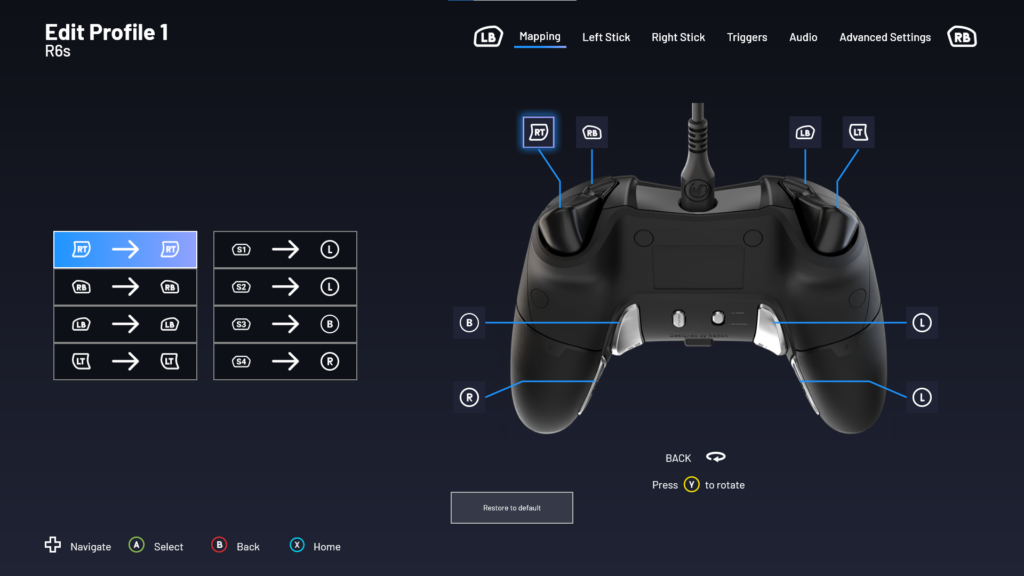1024x576 pixels.
Task: Click the R paddle label left of controller
Action: (x=469, y=397)
